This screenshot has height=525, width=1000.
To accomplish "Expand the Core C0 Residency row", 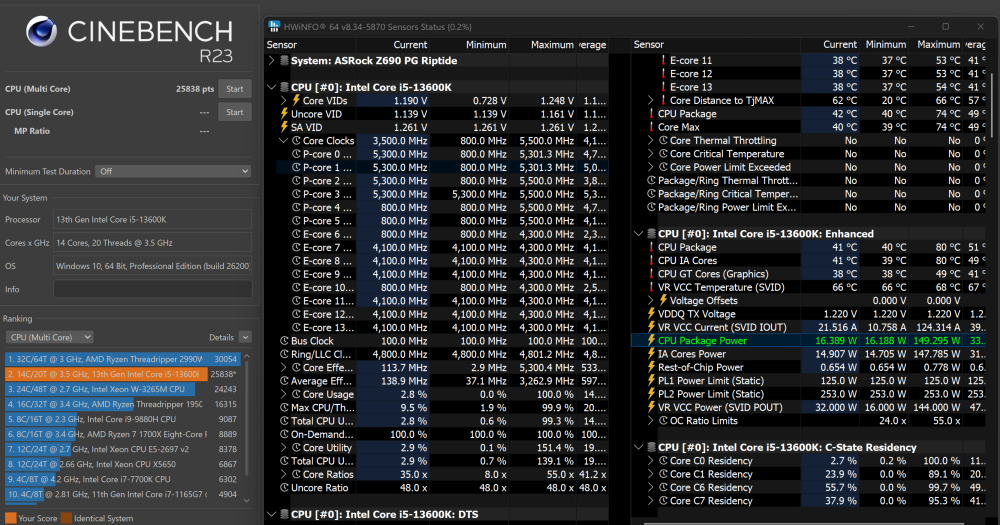I will tap(648, 461).
